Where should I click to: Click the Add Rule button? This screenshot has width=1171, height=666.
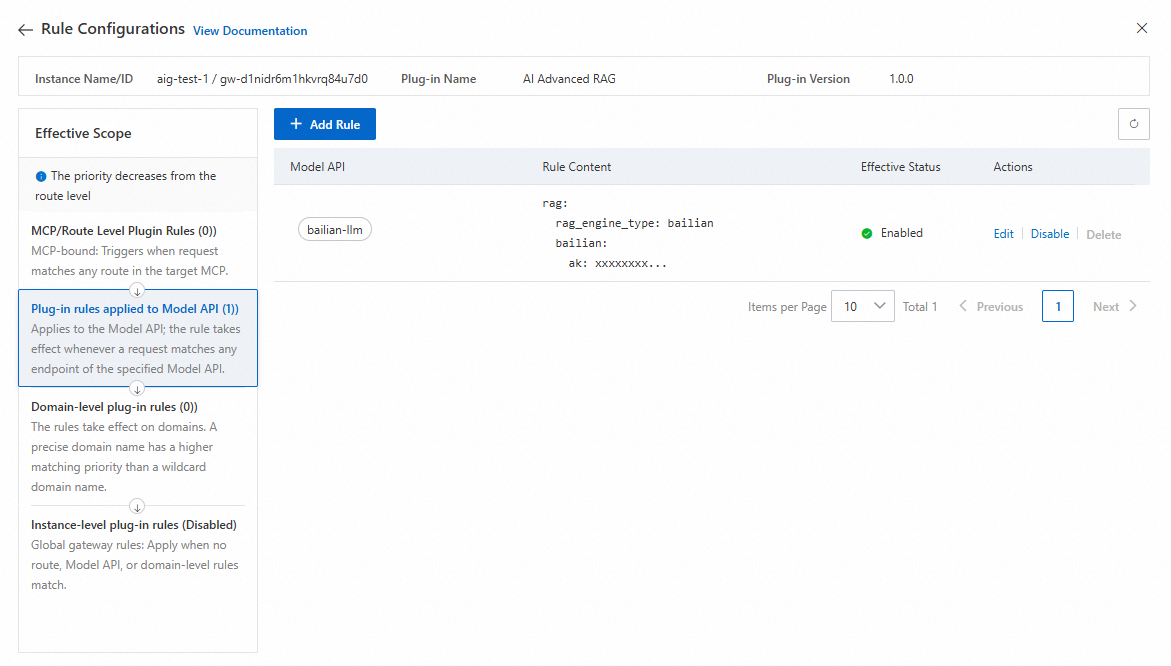325,124
